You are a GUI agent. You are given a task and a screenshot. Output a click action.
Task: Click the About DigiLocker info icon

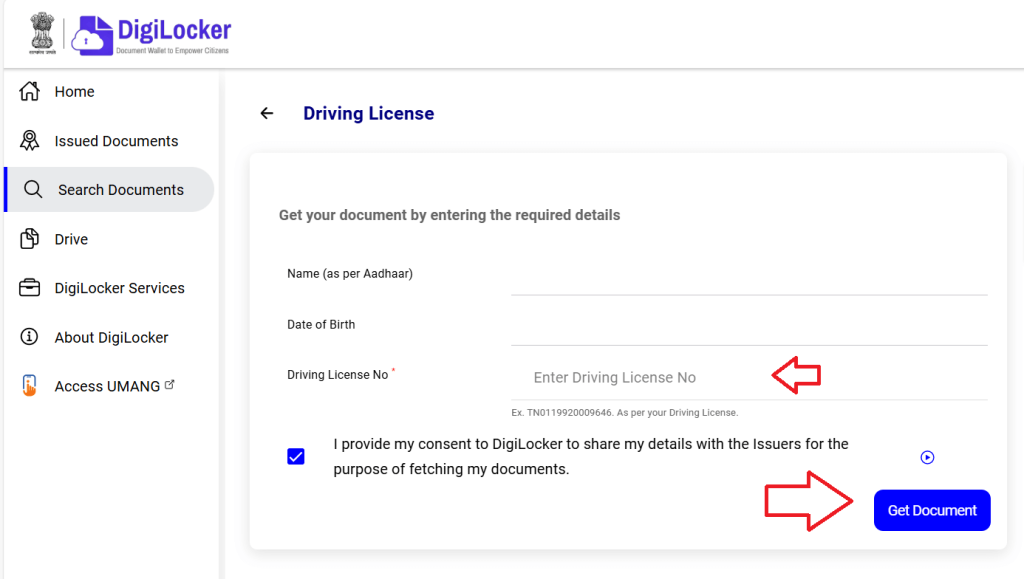click(x=30, y=337)
